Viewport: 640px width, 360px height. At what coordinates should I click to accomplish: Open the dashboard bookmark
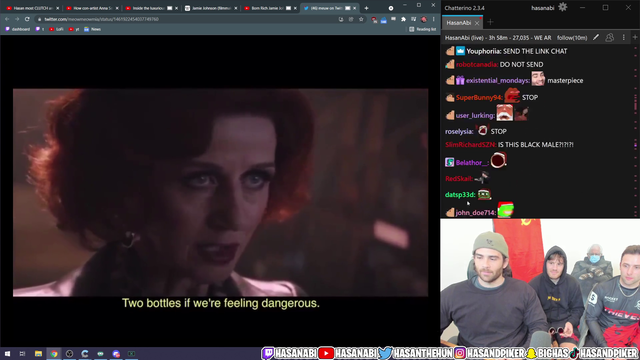click(18, 29)
